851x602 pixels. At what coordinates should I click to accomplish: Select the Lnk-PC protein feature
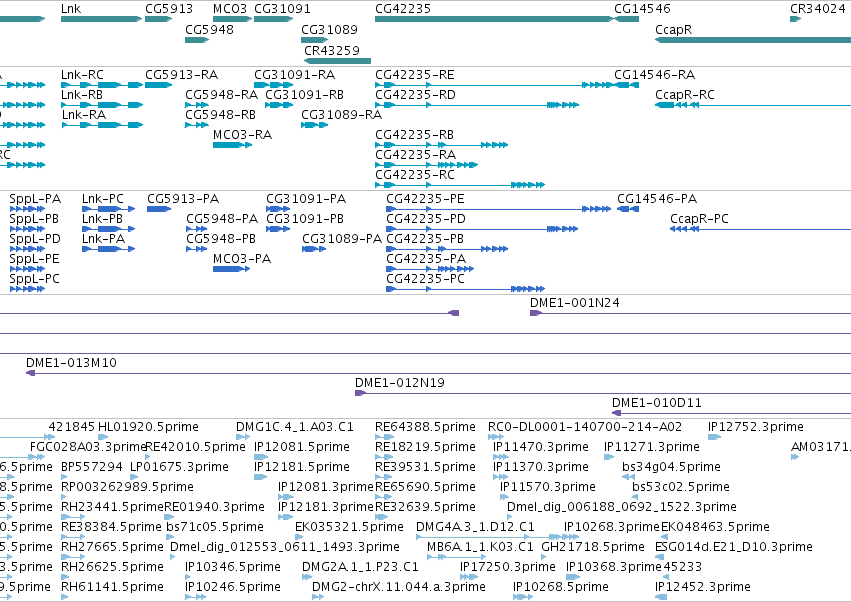(109, 209)
